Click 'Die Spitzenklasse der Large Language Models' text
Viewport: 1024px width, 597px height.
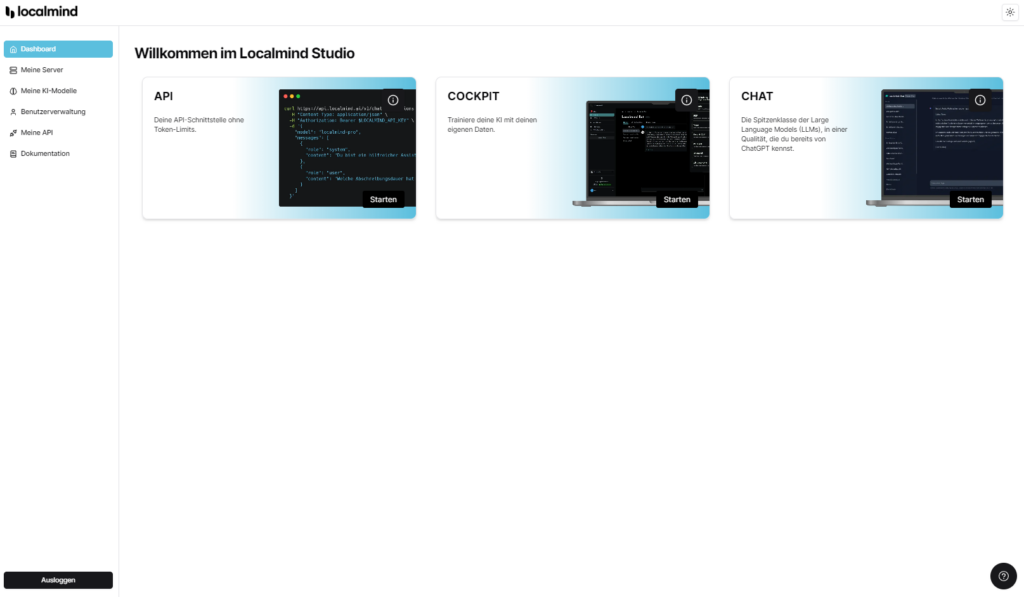pos(794,134)
